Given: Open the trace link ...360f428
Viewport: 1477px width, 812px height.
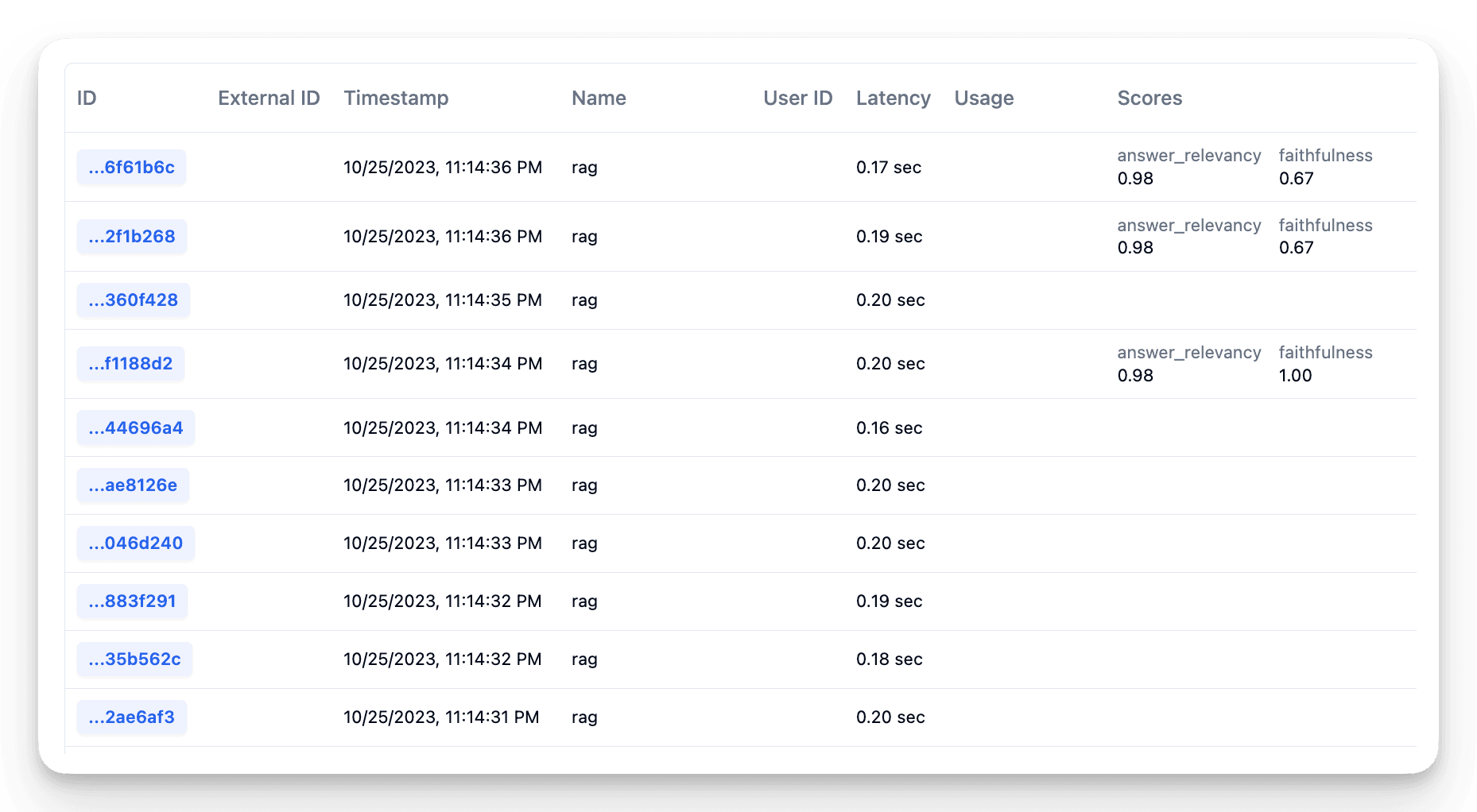Looking at the screenshot, I should (133, 300).
